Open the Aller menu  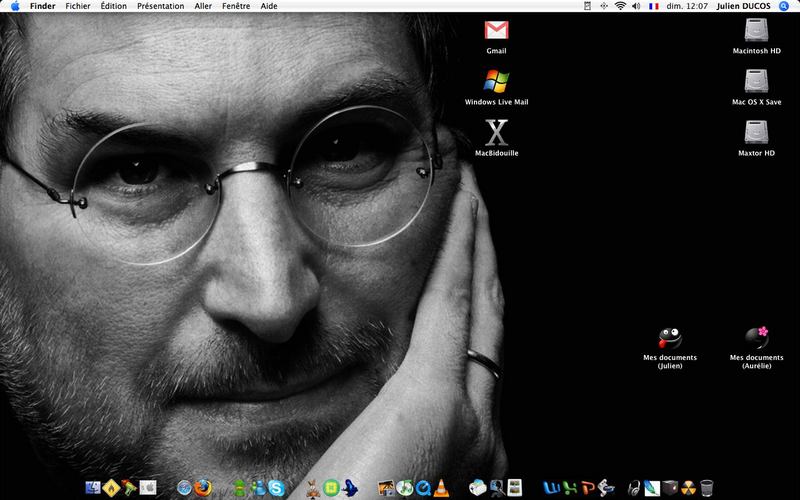[x=203, y=6]
